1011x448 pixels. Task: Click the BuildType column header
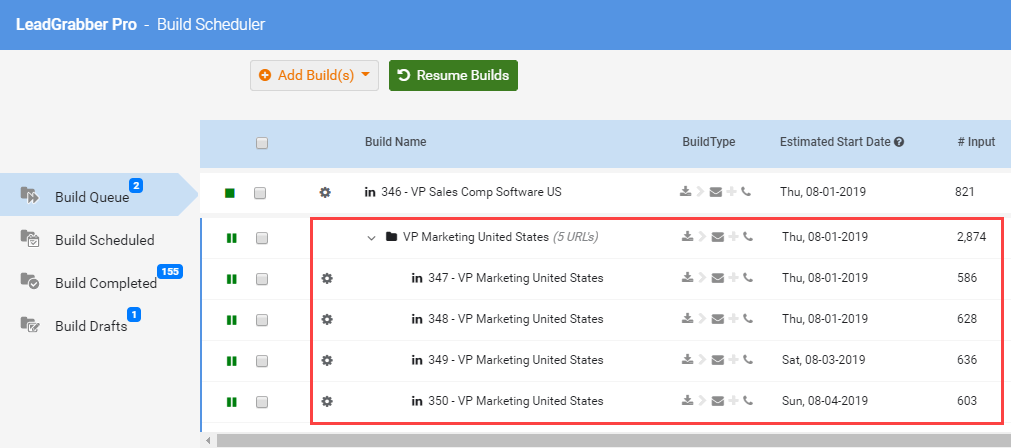[x=709, y=142]
